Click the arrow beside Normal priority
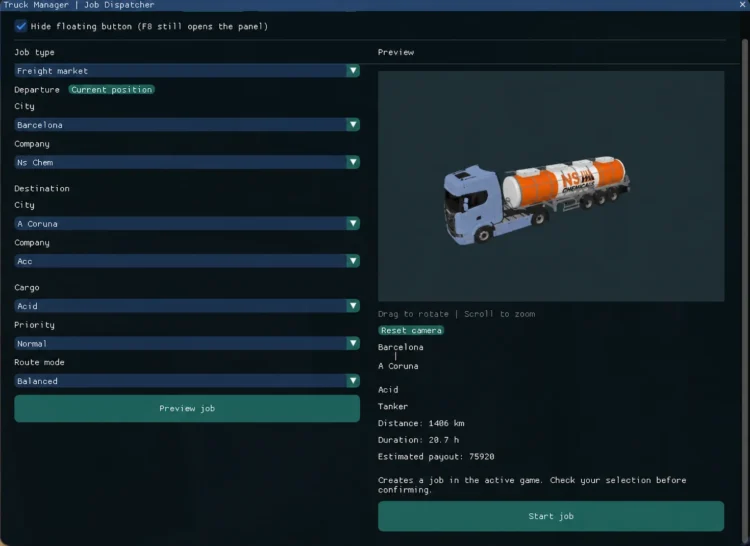Screen dimensions: 750x546 point(353,343)
